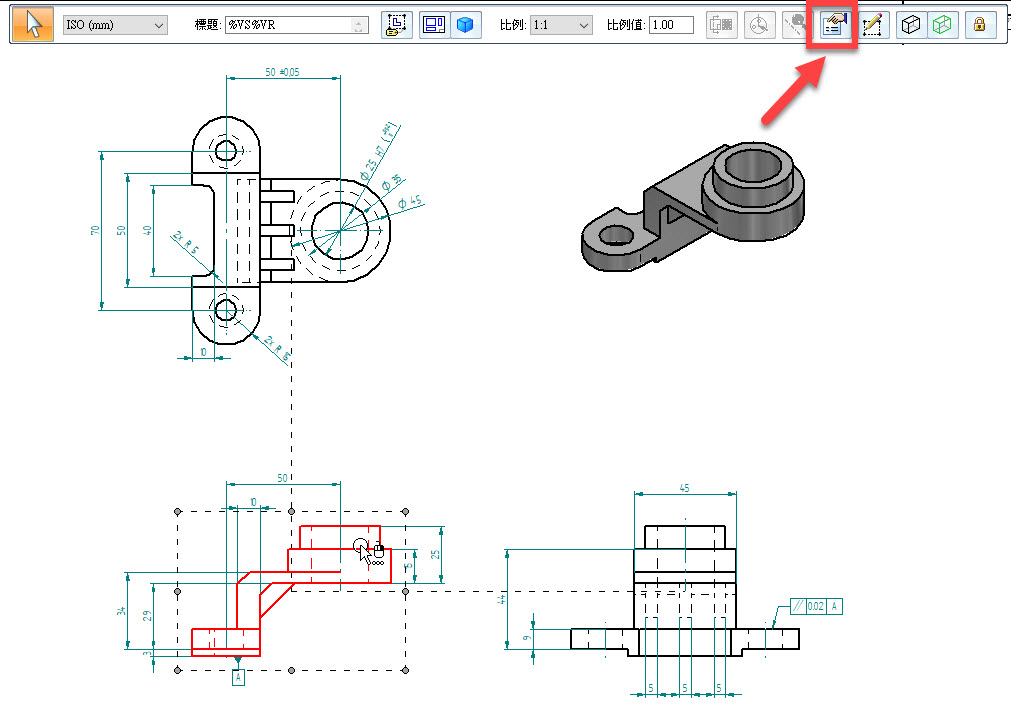Click the greyed hidden-edge display icon
Screen dimensions: 1011x710
(x=796, y=25)
